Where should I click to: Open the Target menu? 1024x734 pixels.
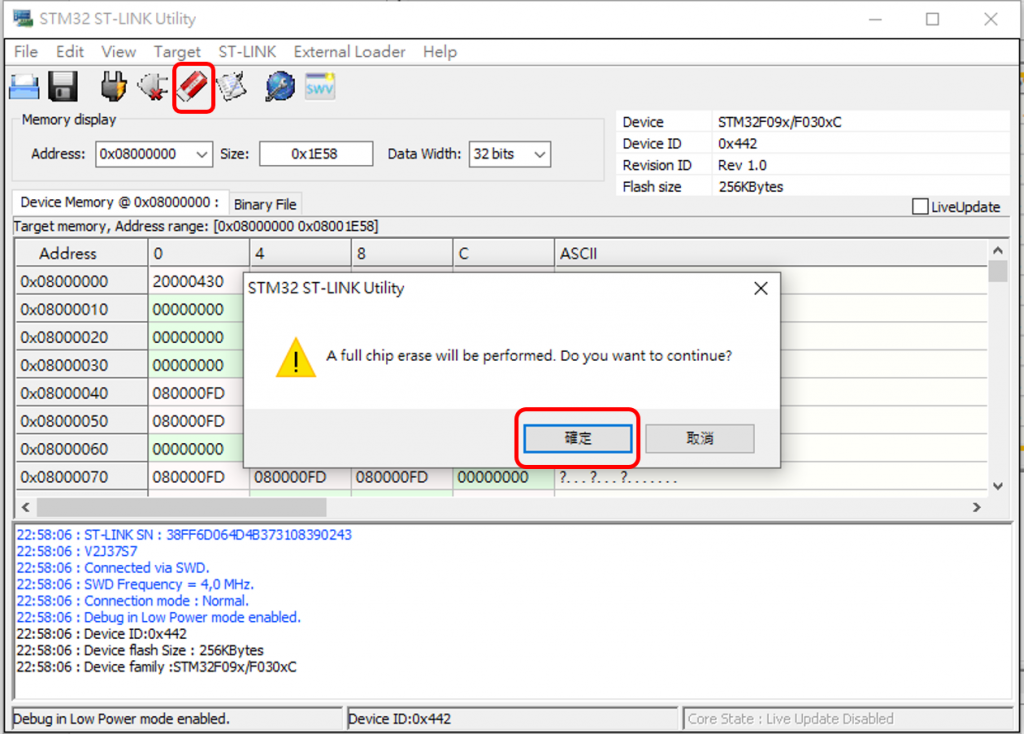177,52
